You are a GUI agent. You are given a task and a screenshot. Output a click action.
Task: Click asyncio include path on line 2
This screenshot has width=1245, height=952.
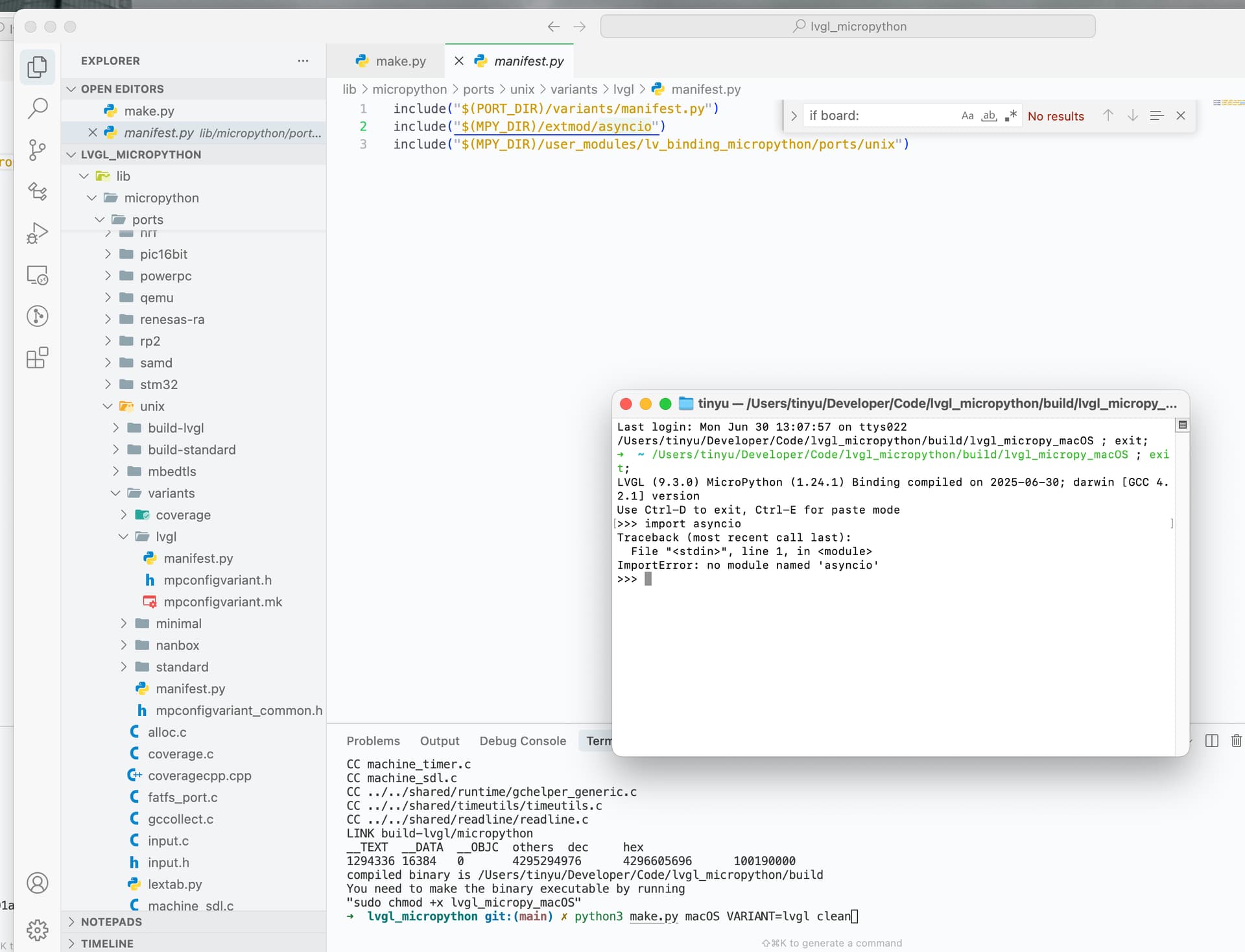point(556,126)
